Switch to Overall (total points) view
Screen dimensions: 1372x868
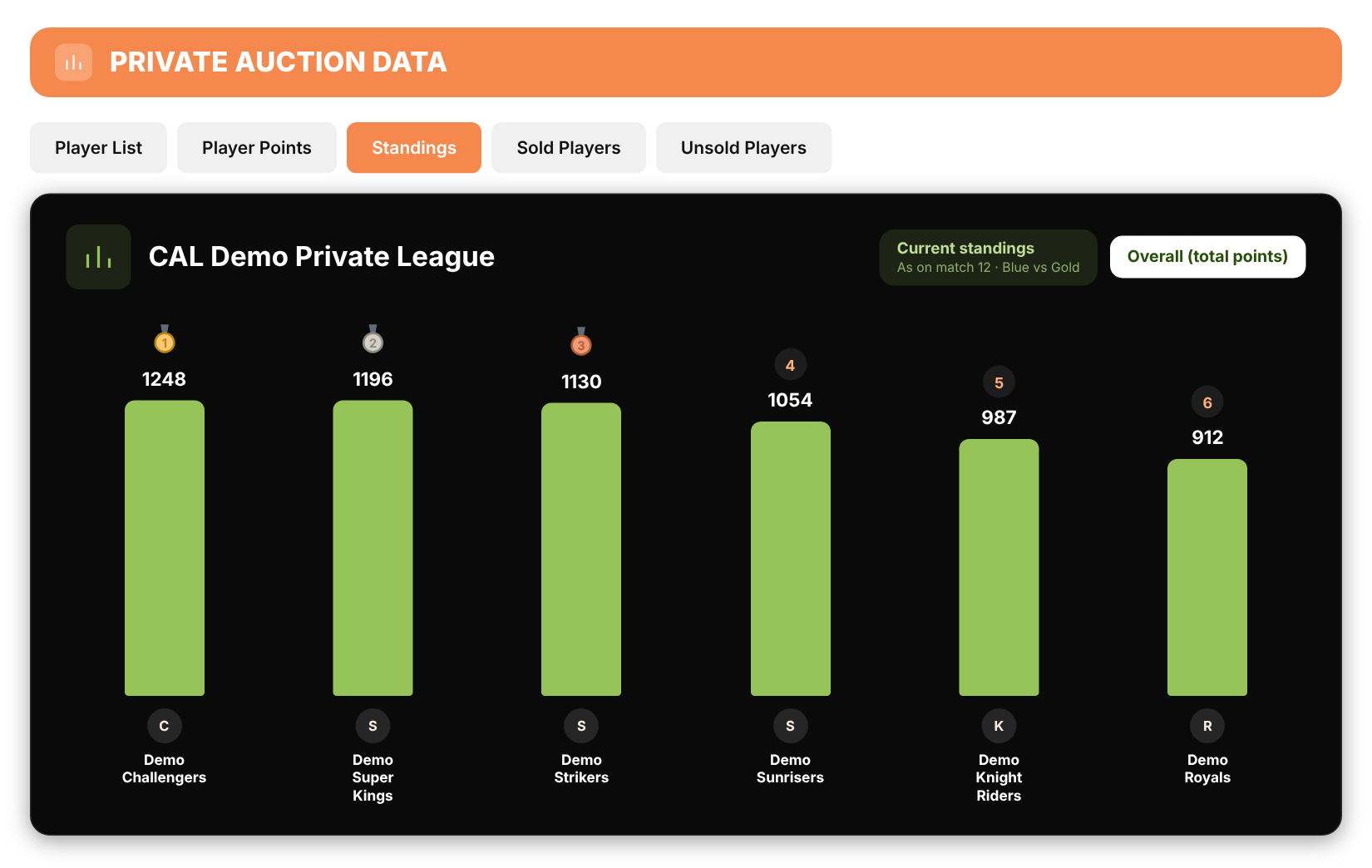click(1207, 257)
